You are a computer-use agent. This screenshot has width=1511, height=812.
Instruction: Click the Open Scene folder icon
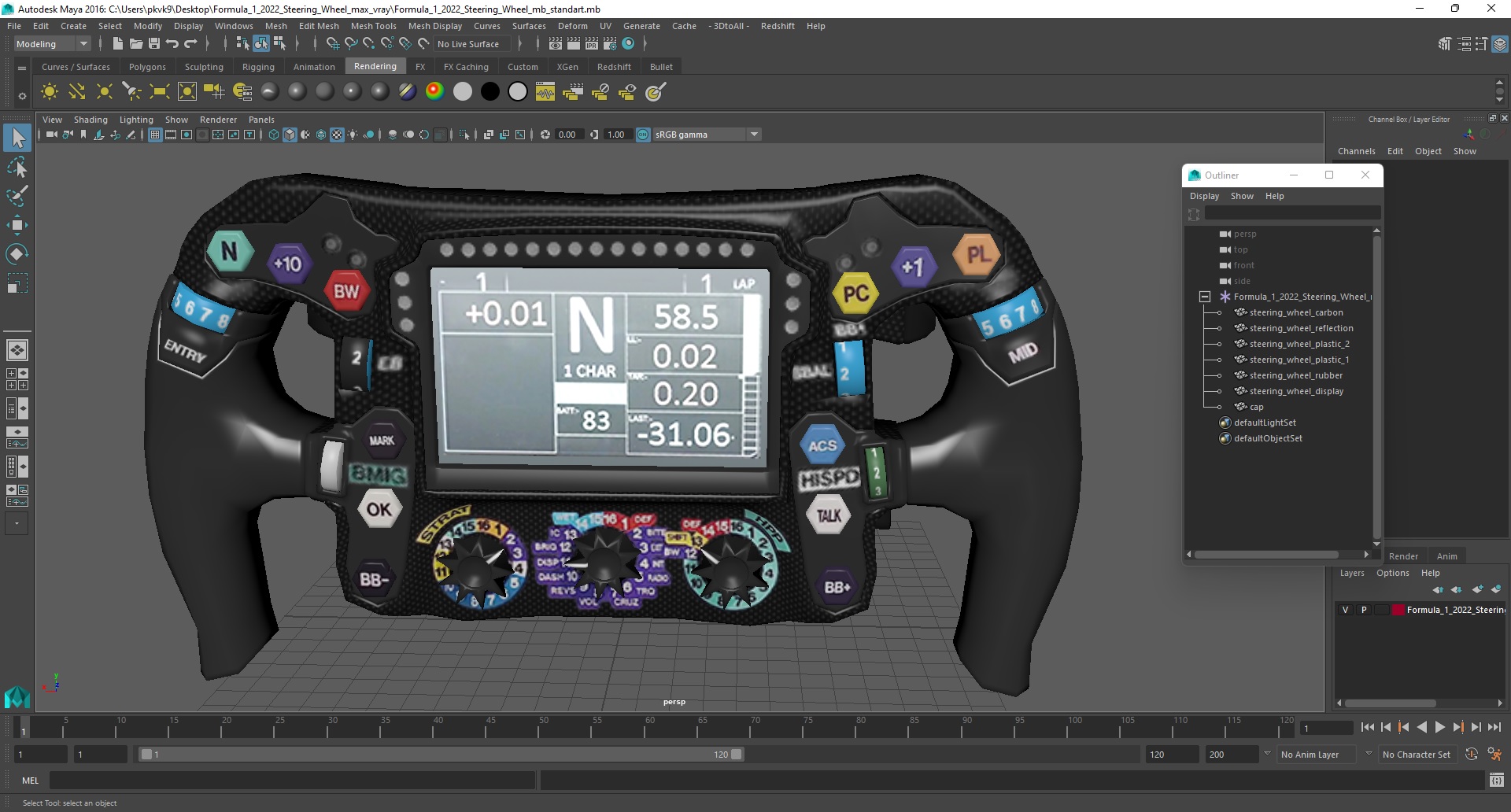tap(135, 44)
